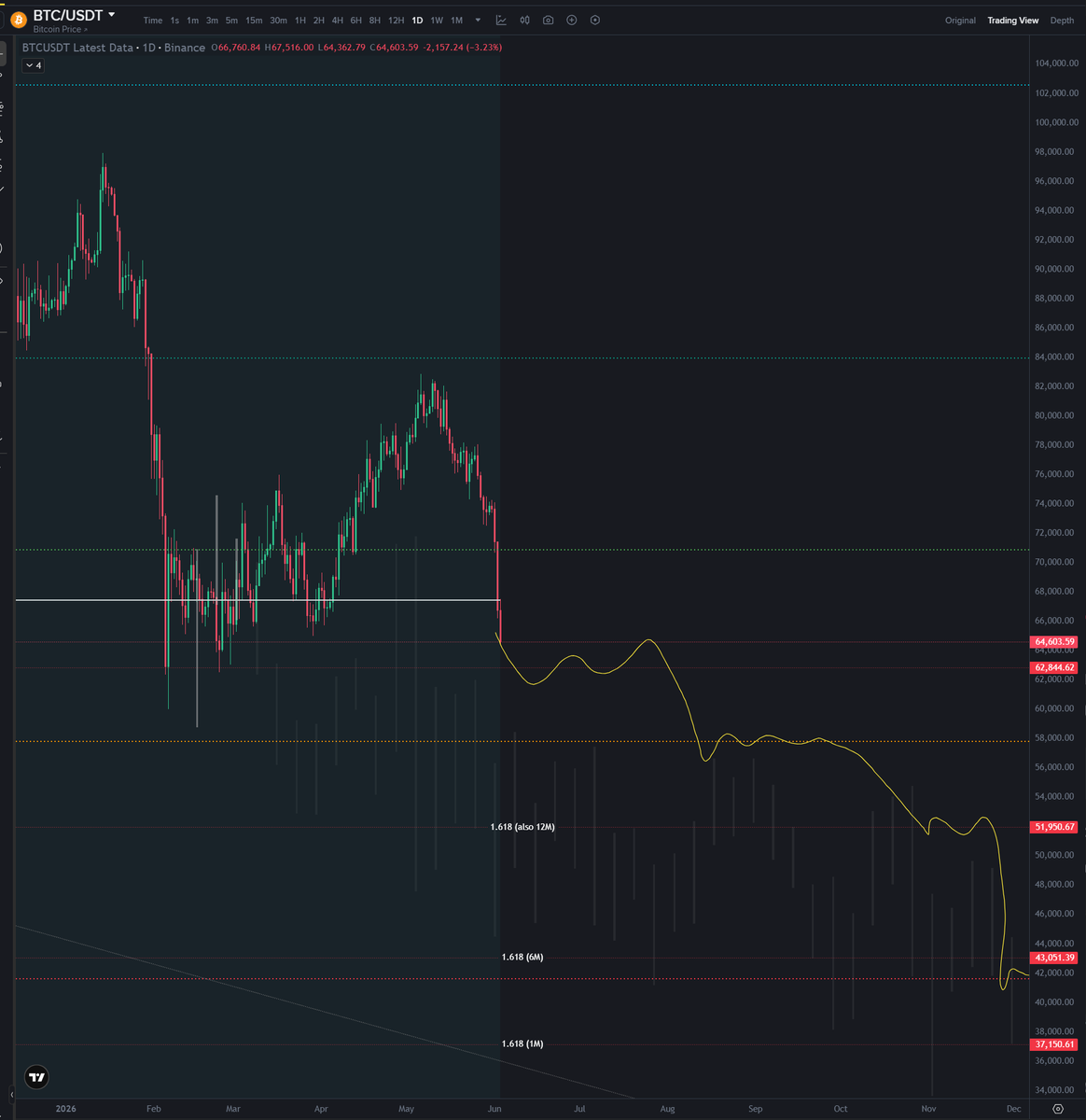The width and height of the screenshot is (1086, 1120).
Task: Click the change value -2,157.24 (-3.23%)
Action: pyautogui.click(x=462, y=48)
